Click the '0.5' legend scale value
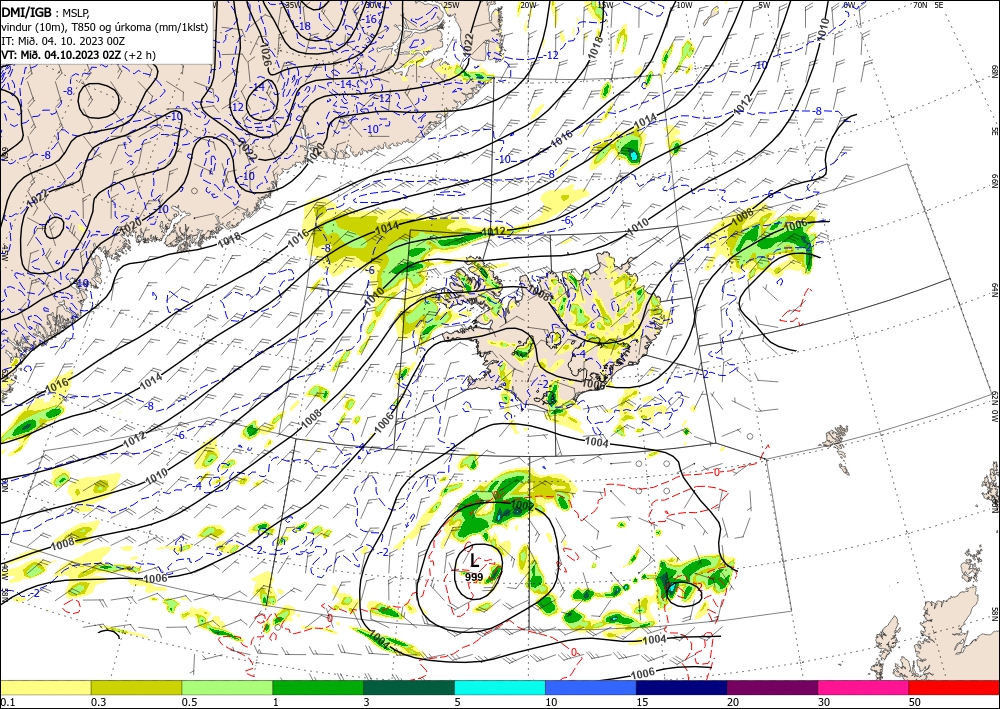The image size is (1000, 709). [188, 702]
